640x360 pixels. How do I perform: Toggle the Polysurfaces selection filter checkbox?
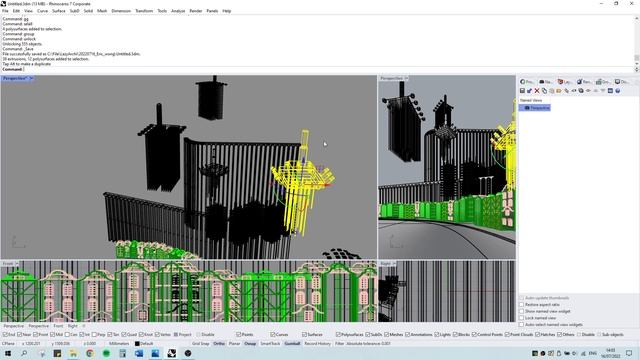pyautogui.click(x=338, y=335)
